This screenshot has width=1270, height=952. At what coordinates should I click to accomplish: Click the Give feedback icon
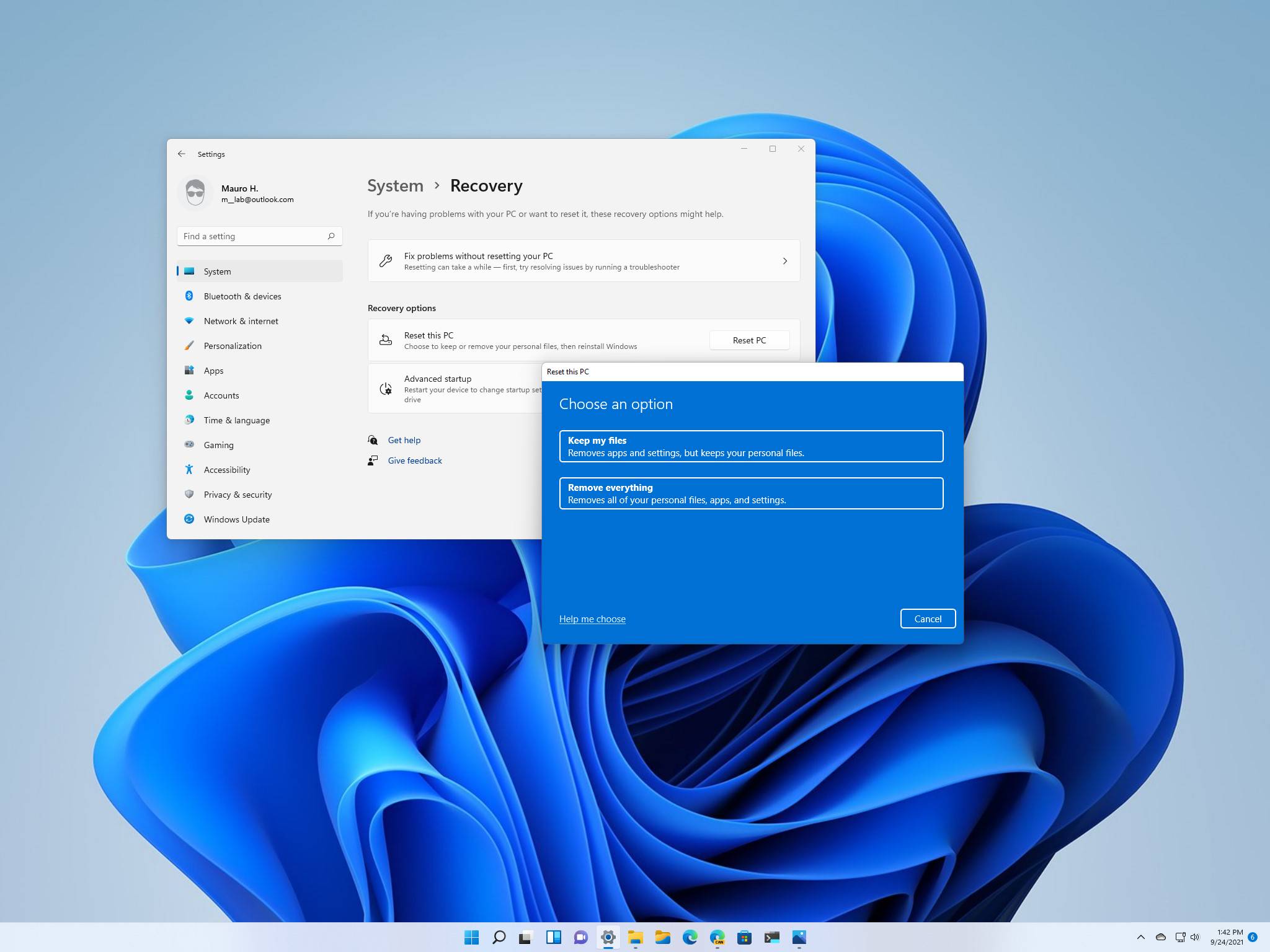[373, 461]
